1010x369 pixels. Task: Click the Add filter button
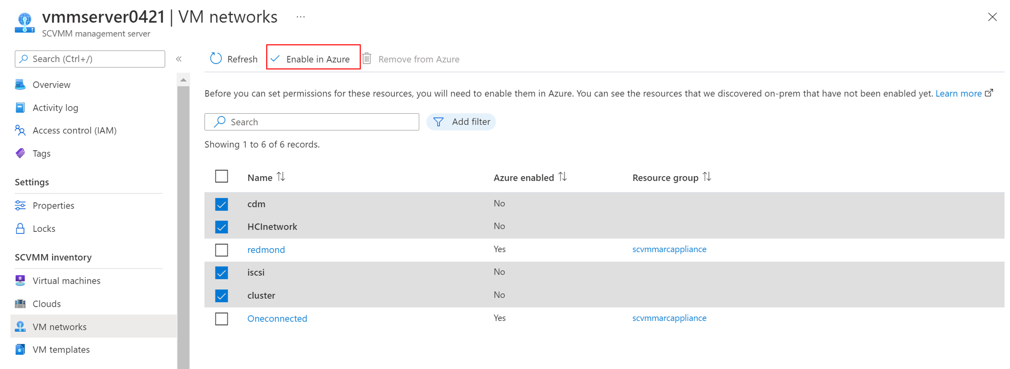coord(461,122)
